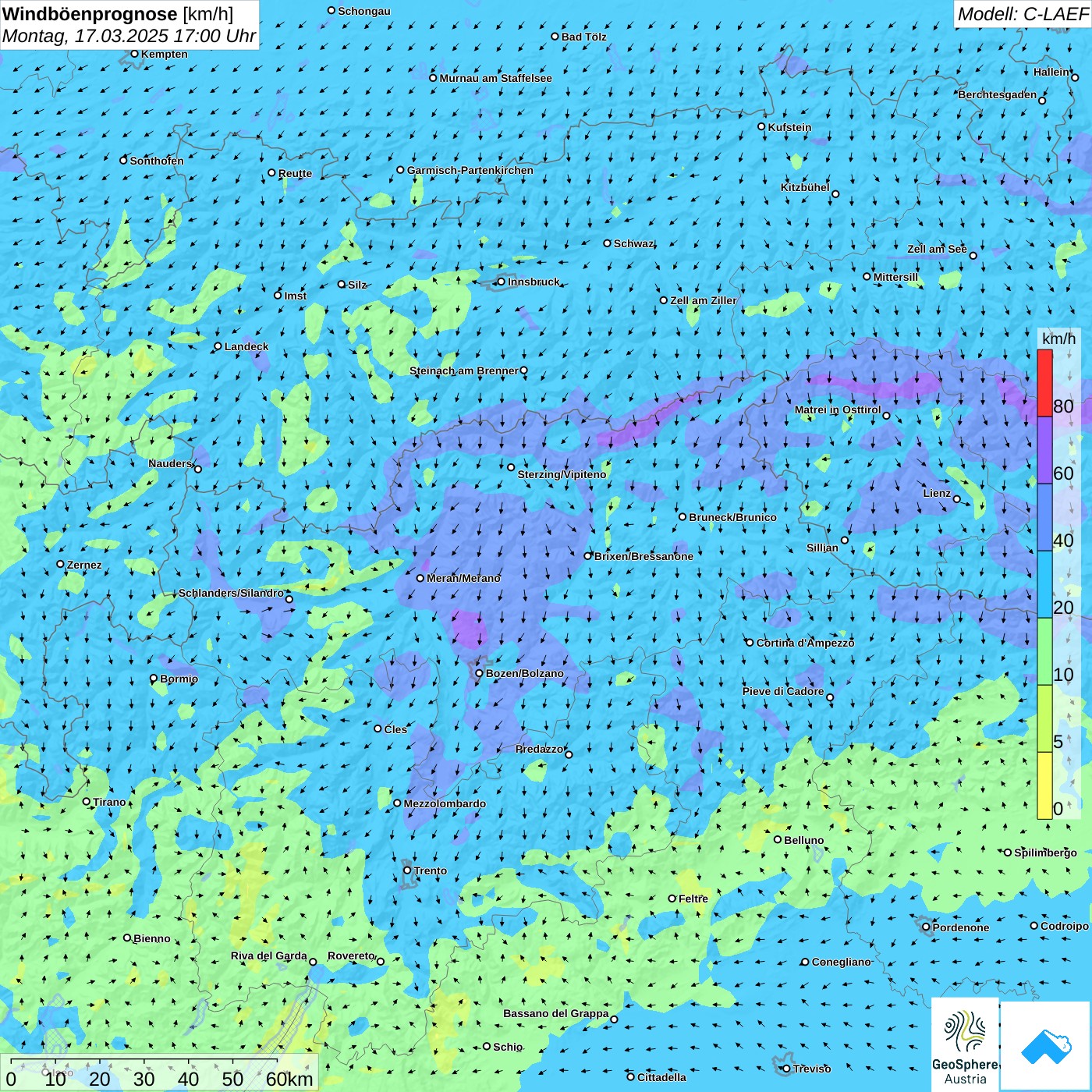Viewport: 1092px width, 1092px height.
Task: Click the 'Brixen/Bressanone' label
Action: (x=643, y=556)
